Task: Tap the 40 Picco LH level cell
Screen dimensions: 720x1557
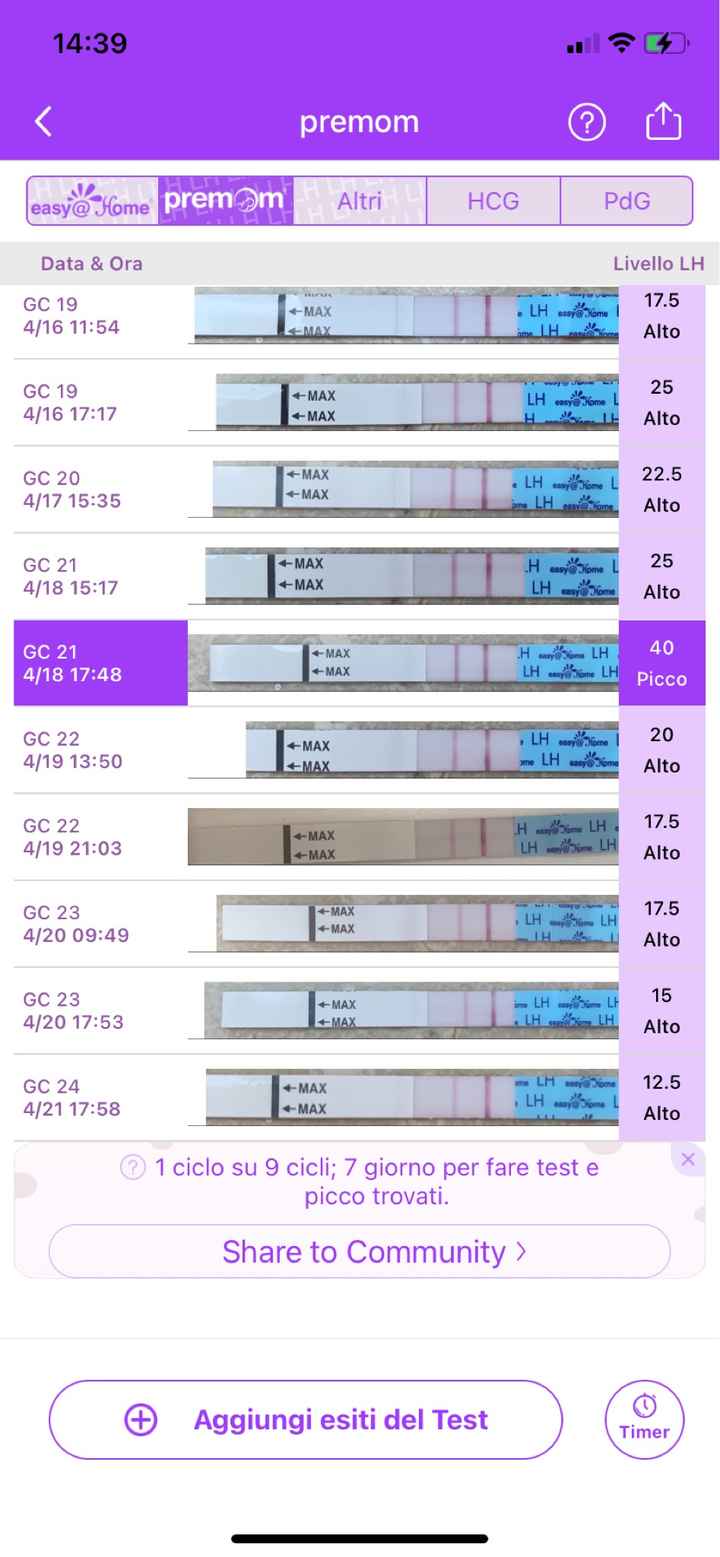Action: [x=661, y=663]
